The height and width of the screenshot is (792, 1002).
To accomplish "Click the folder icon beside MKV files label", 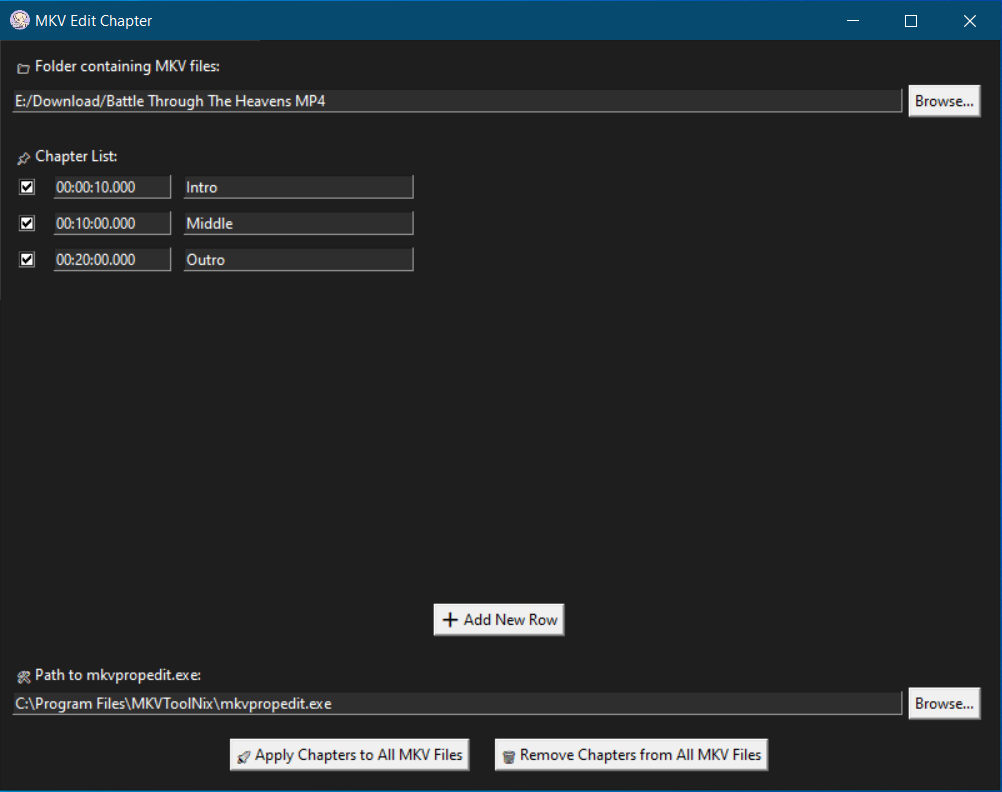I will pos(23,68).
